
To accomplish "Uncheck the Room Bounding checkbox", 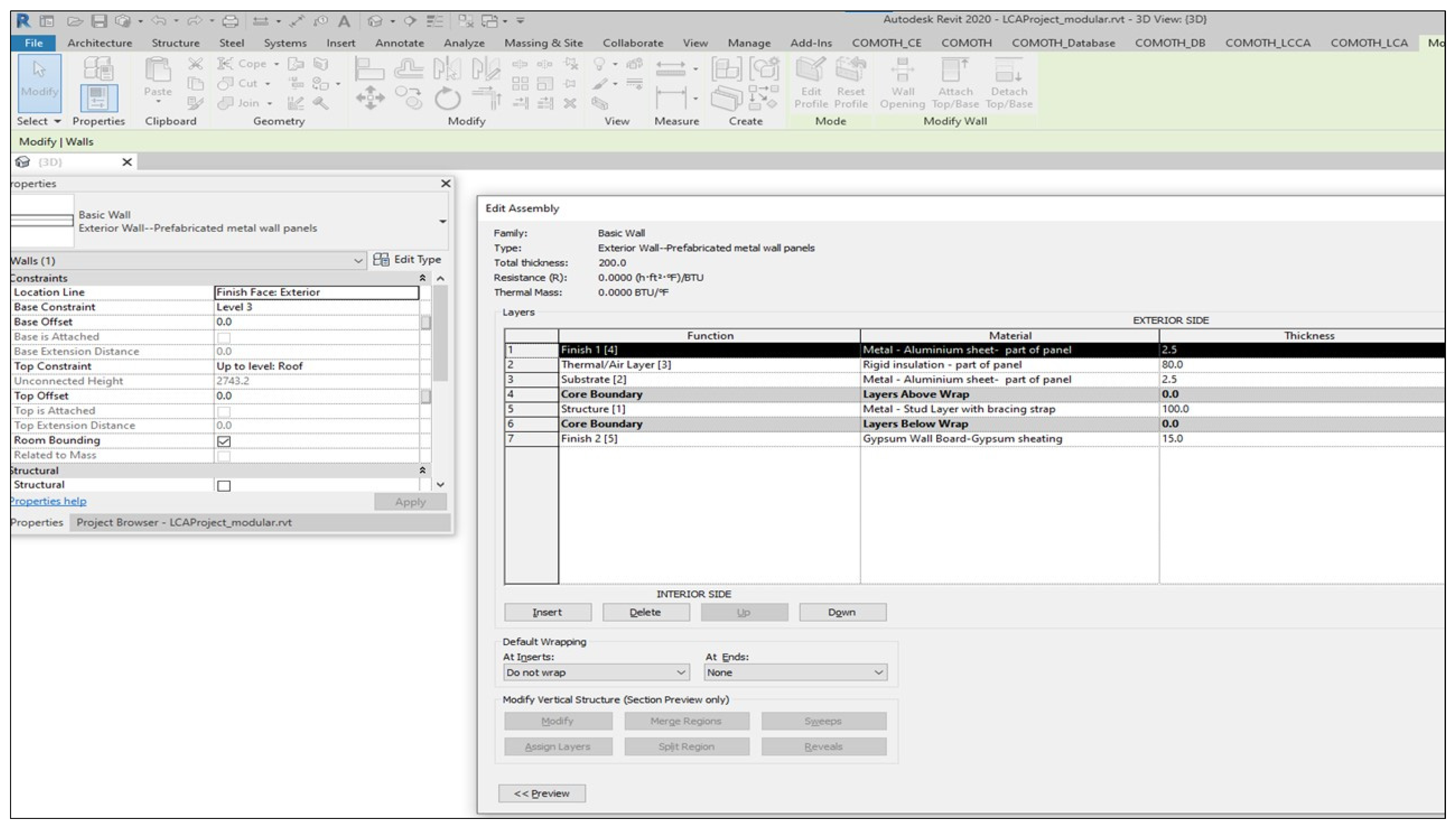I will click(224, 441).
